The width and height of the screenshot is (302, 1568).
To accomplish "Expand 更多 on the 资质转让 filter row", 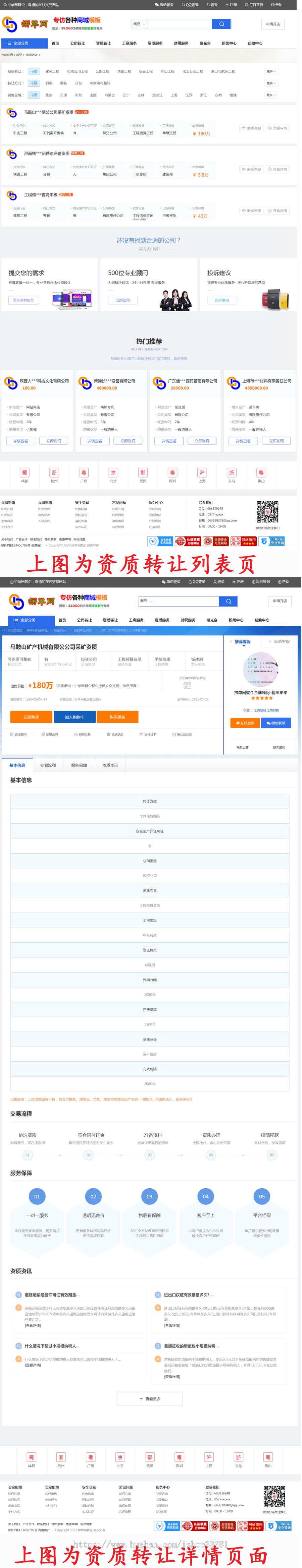I will [x=271, y=71].
